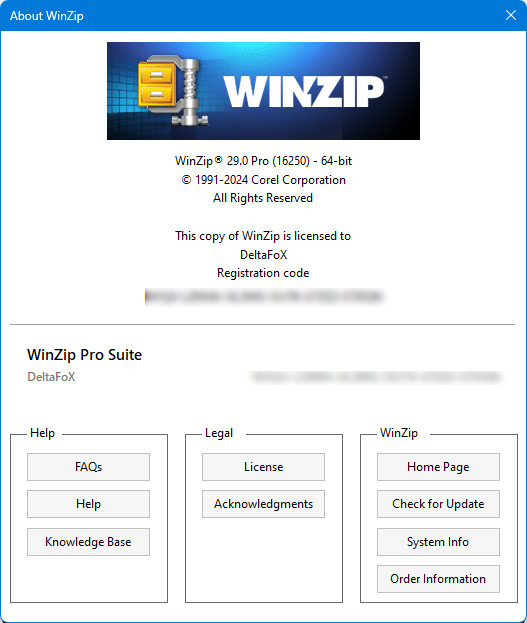Click the Corel Corporation copyright line
The height and width of the screenshot is (623, 527).
[x=264, y=180]
